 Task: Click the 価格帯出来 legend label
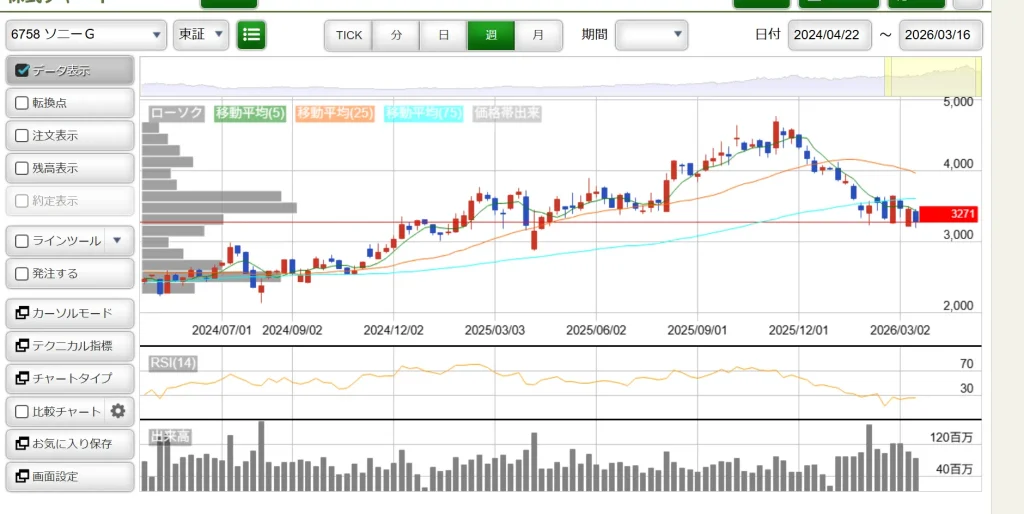pyautogui.click(x=507, y=114)
